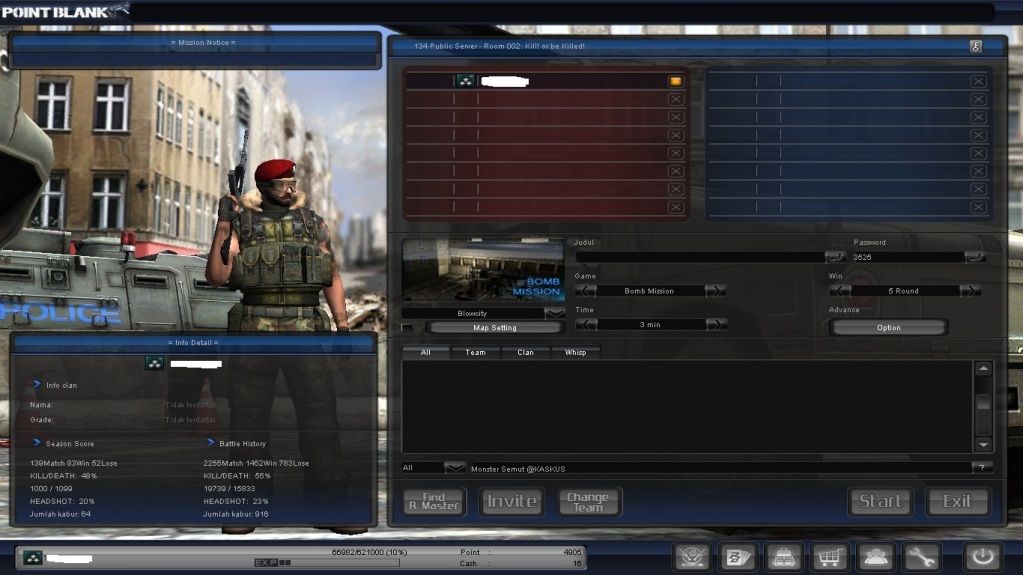Click the Find R.Master button
1023x575 pixels.
434,501
